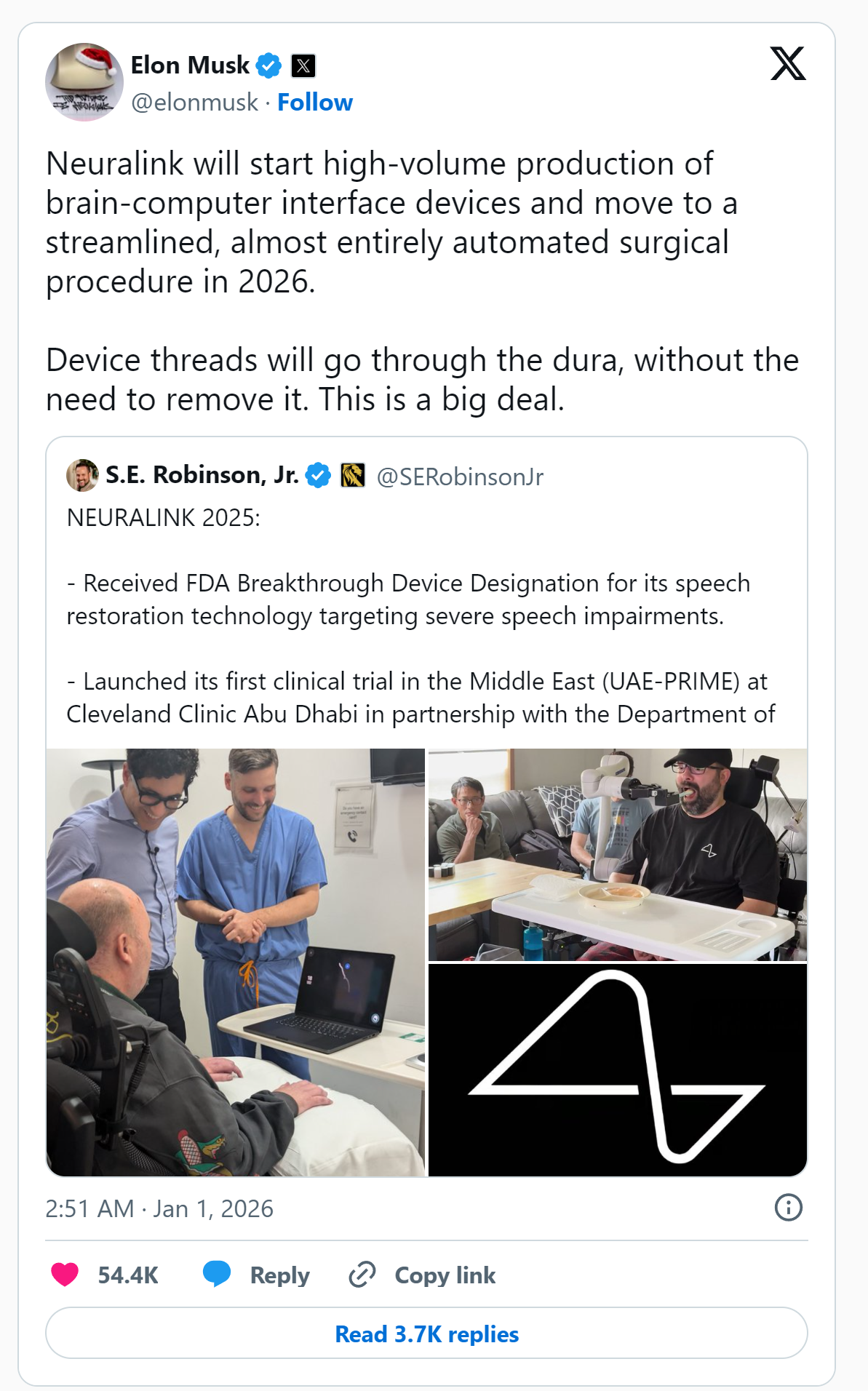Click the Reply text label
The height and width of the screenshot is (1391, 868).
click(279, 1275)
